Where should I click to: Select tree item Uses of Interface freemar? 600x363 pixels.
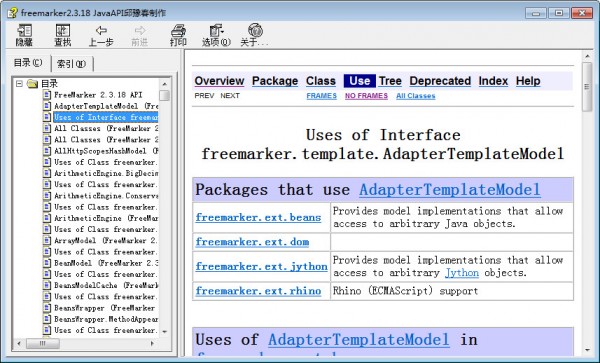click(106, 117)
